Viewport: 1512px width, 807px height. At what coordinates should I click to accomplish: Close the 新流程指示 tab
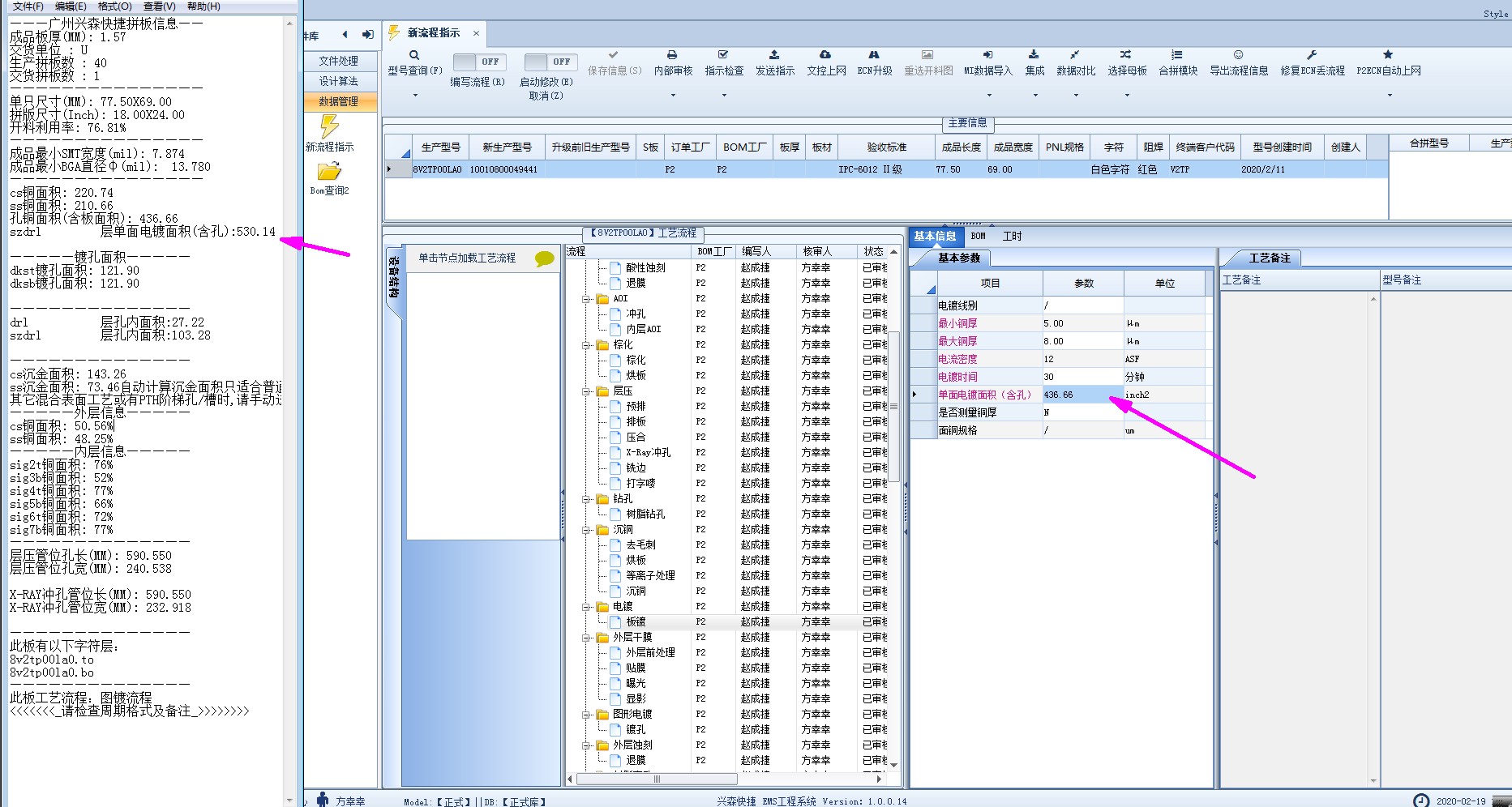click(477, 33)
